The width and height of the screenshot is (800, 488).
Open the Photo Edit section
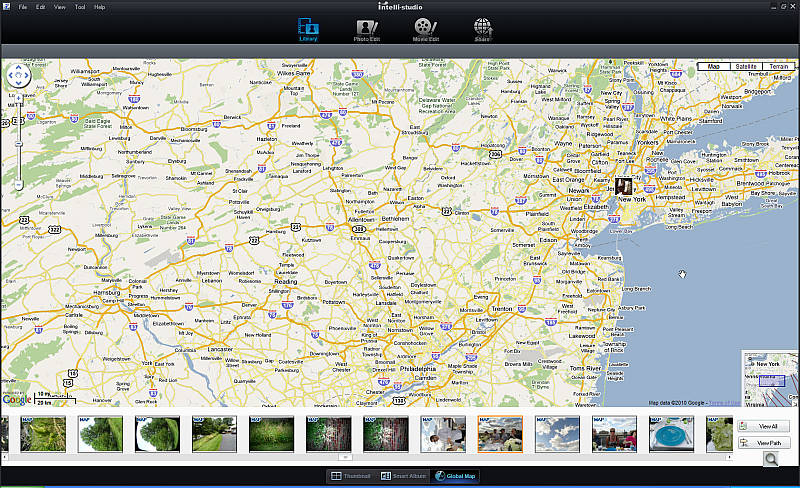(367, 29)
